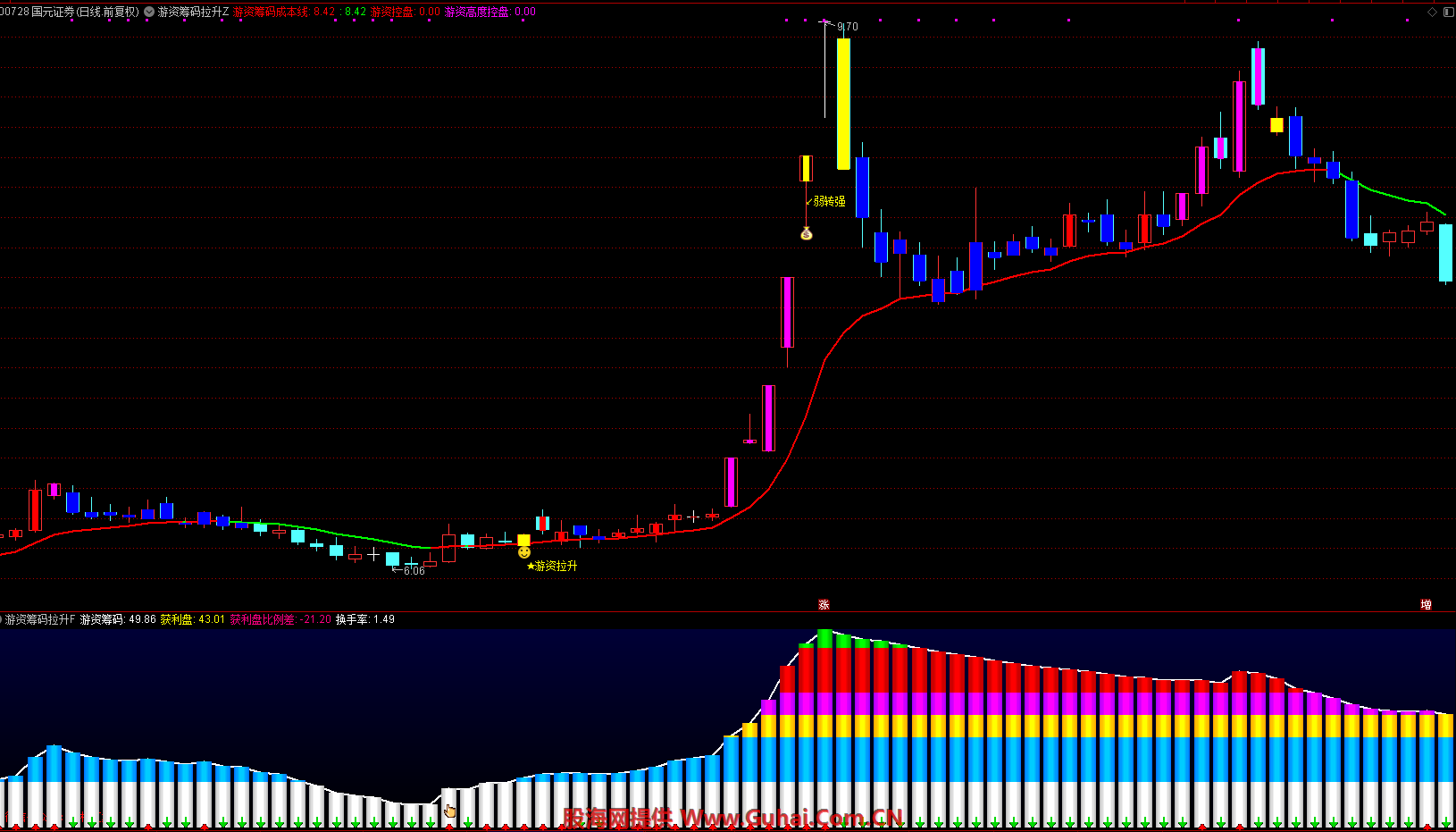Click the yellow 获利盘: 43.01 value
This screenshot has width=1456, height=832.
[193, 619]
